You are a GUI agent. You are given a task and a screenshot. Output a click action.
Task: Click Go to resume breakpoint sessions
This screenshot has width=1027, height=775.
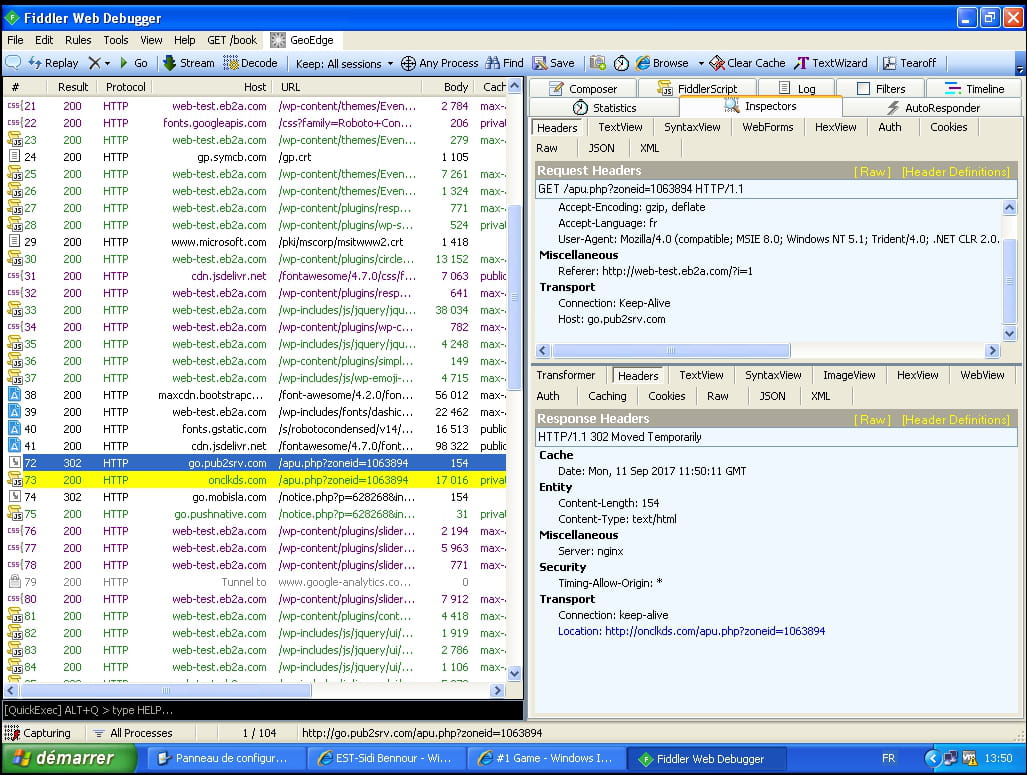pos(134,63)
